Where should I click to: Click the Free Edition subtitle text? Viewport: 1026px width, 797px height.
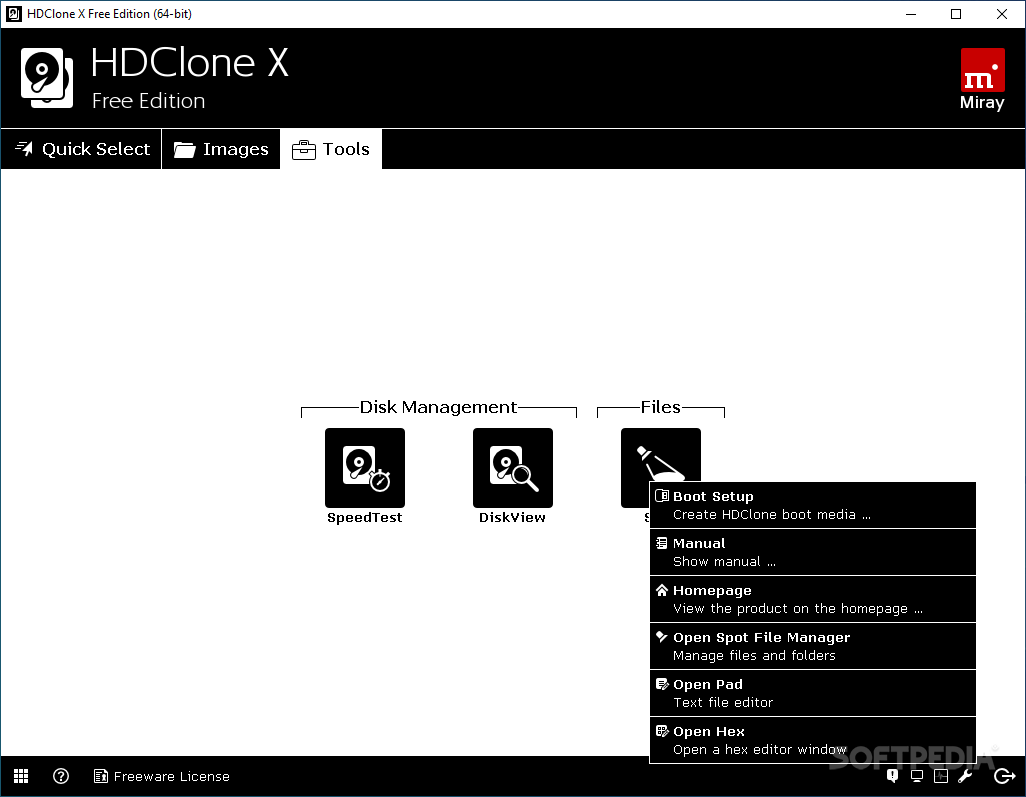click(x=149, y=101)
